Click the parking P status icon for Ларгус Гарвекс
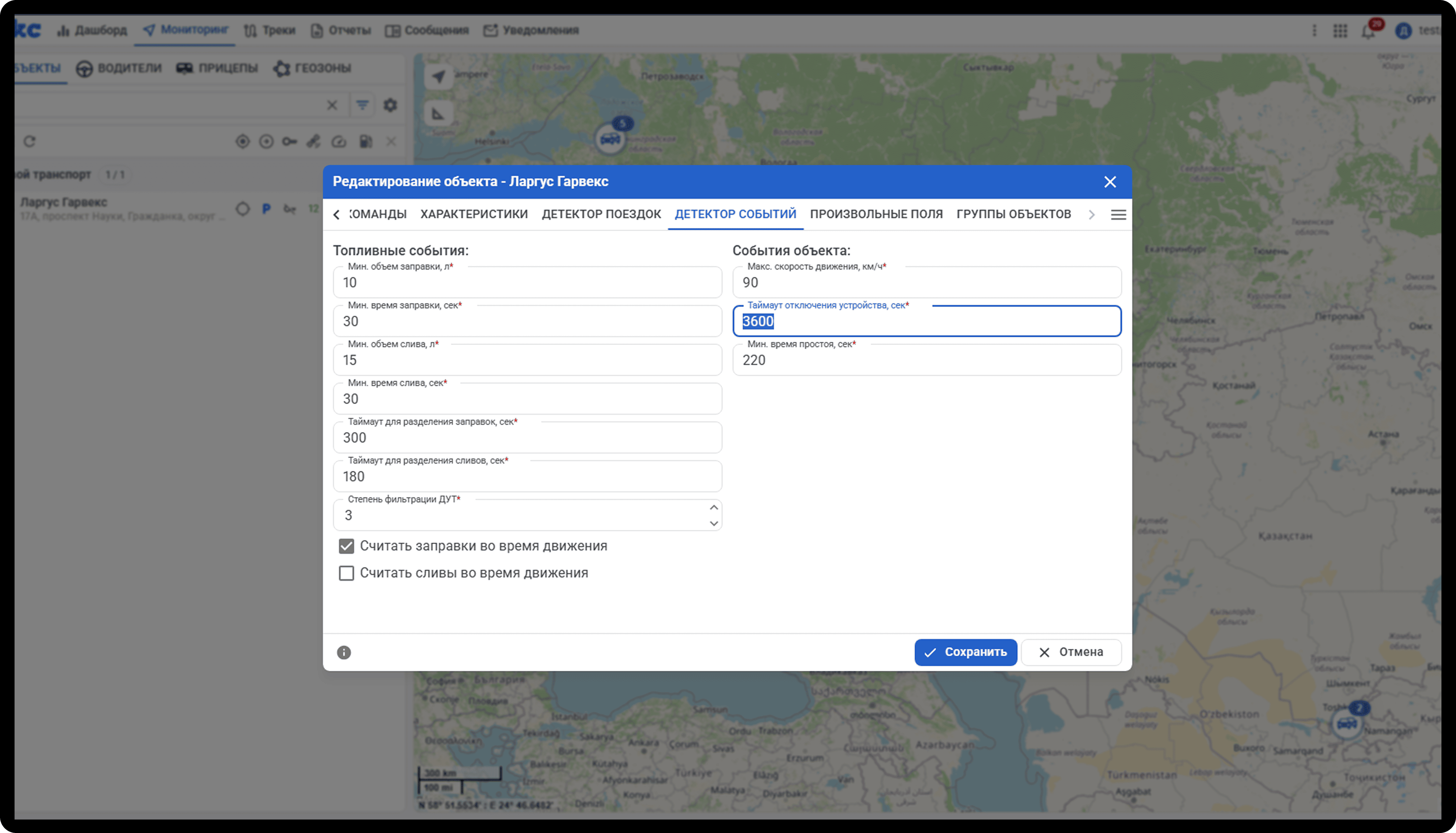 pos(266,209)
